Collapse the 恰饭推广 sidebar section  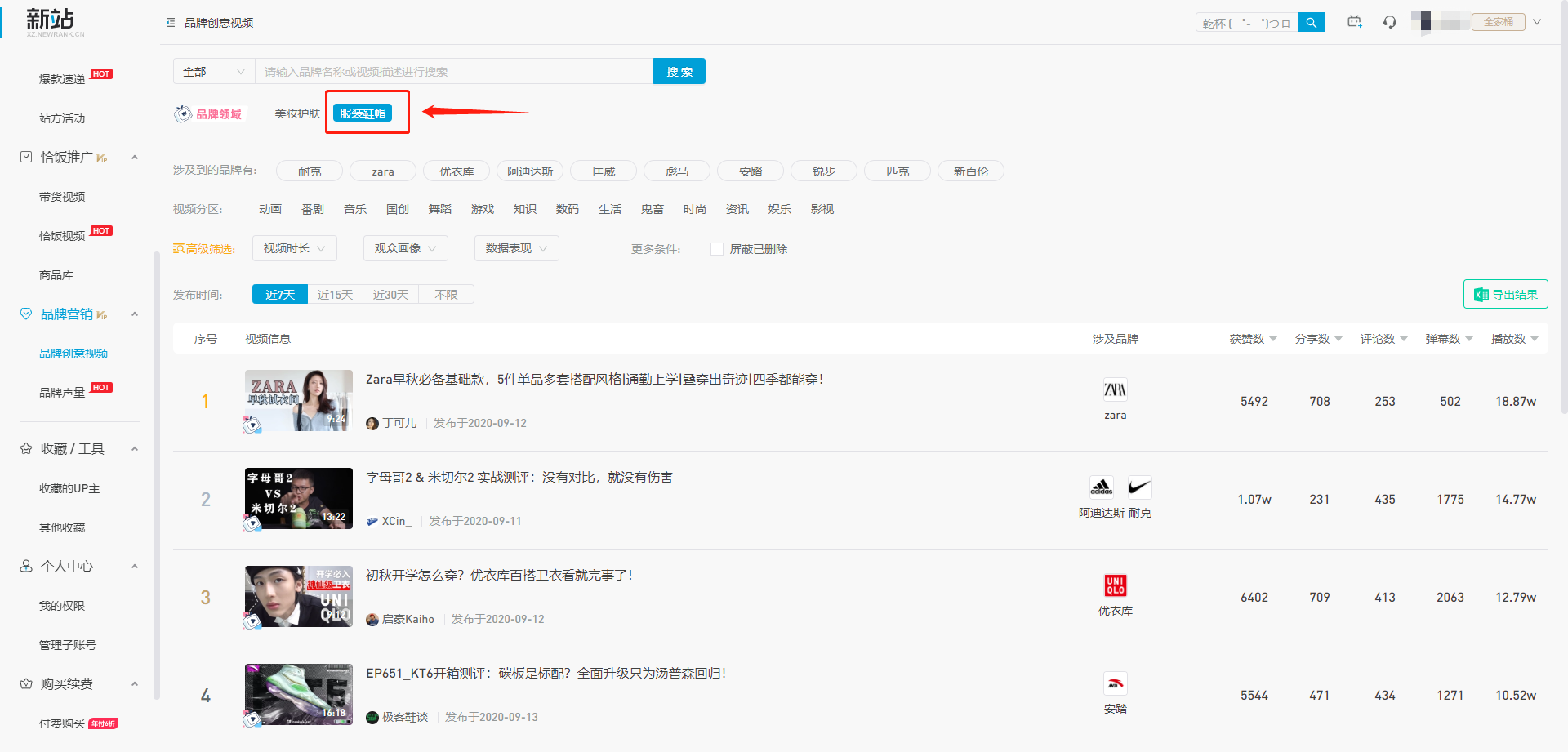(135, 157)
